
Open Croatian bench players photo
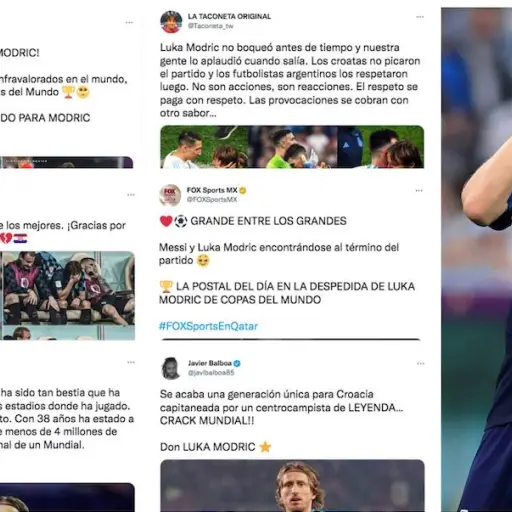67,296
